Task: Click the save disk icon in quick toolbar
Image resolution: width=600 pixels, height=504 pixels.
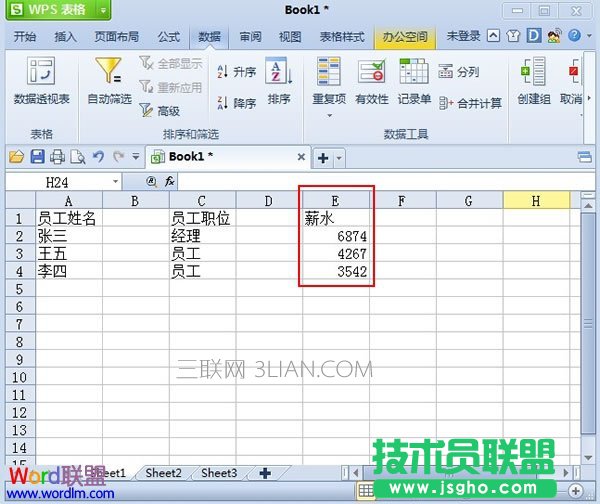Action: [37, 157]
